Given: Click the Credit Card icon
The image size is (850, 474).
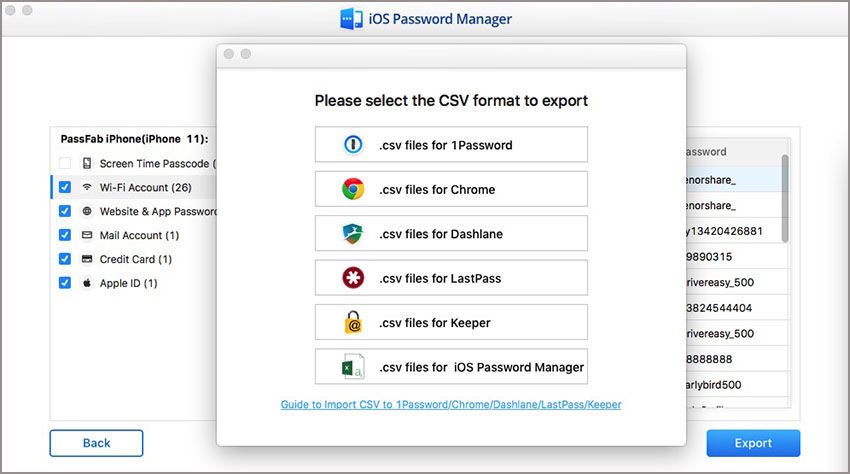Looking at the screenshot, I should click(x=87, y=259).
